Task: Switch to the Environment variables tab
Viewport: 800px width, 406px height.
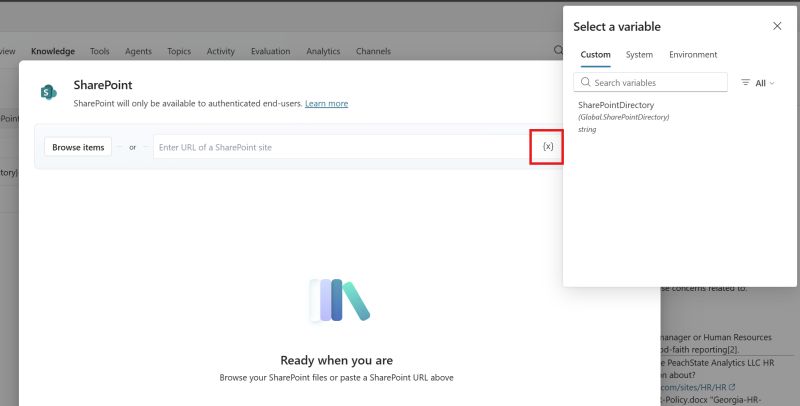Action: click(x=693, y=55)
